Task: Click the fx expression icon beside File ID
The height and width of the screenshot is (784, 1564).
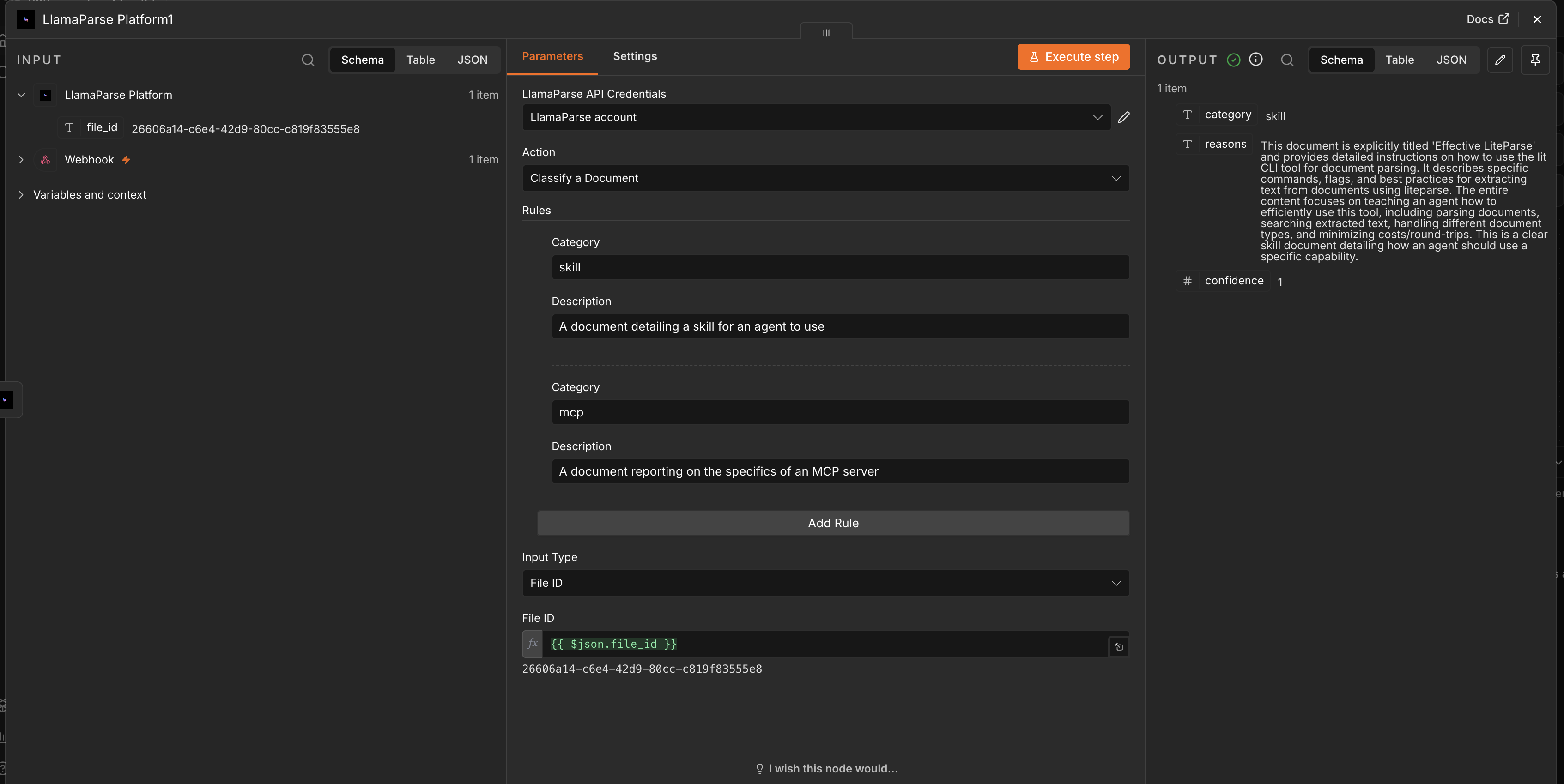Action: 533,644
